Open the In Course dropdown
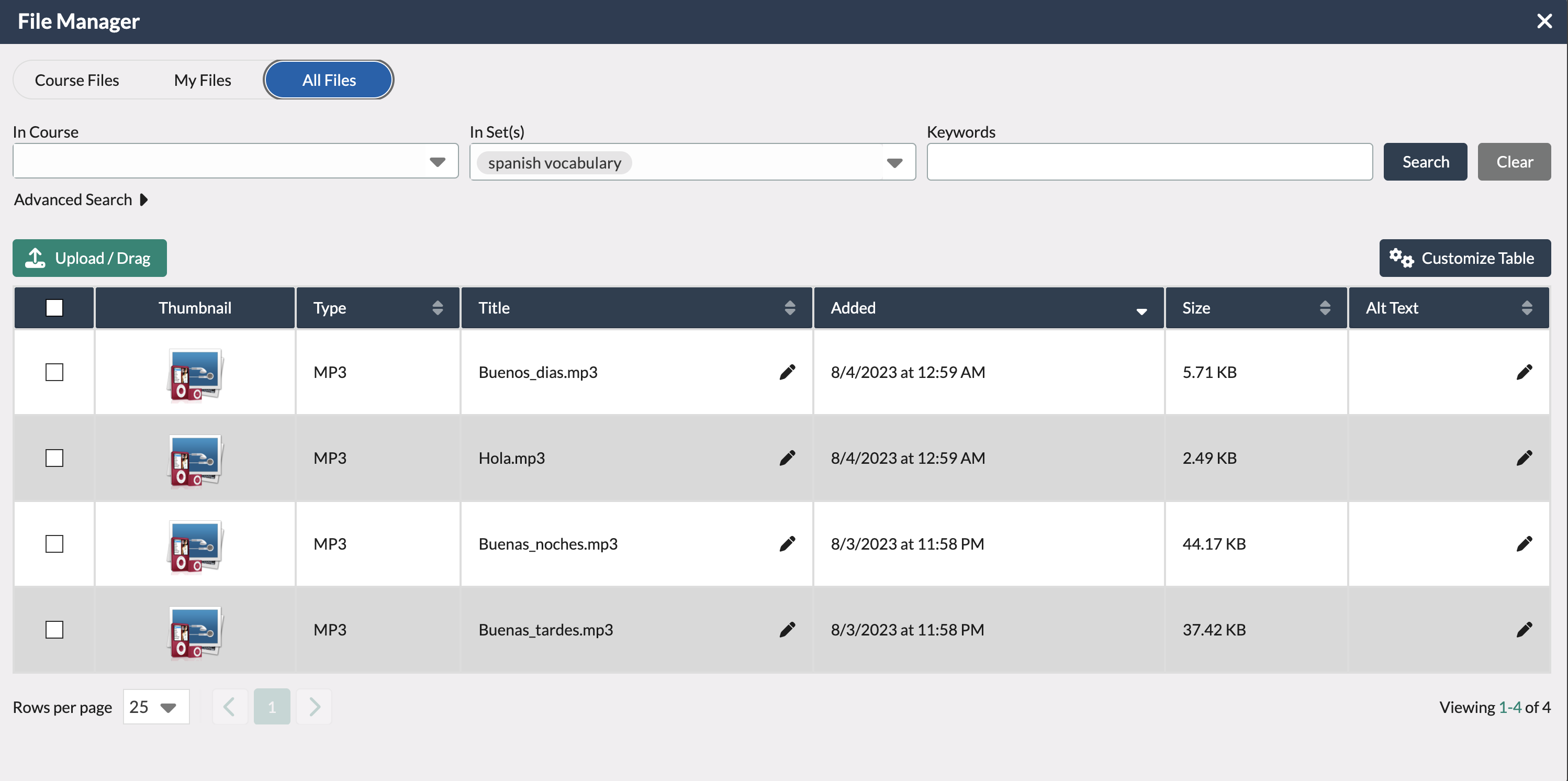1568x781 pixels. (437, 161)
